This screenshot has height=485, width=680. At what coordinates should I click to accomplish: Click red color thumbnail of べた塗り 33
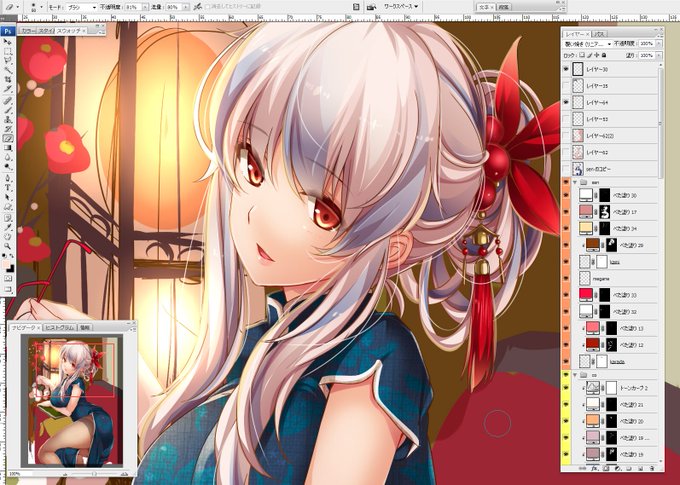tap(586, 295)
